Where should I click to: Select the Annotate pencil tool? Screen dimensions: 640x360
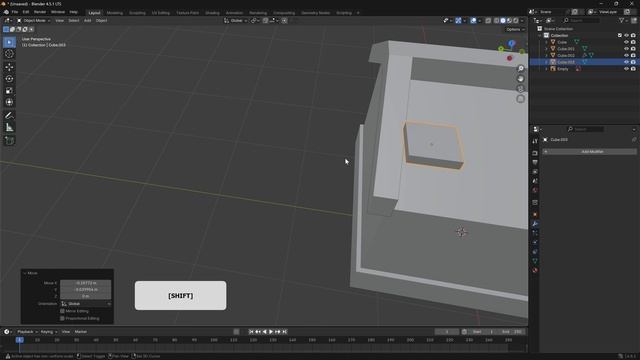9,116
